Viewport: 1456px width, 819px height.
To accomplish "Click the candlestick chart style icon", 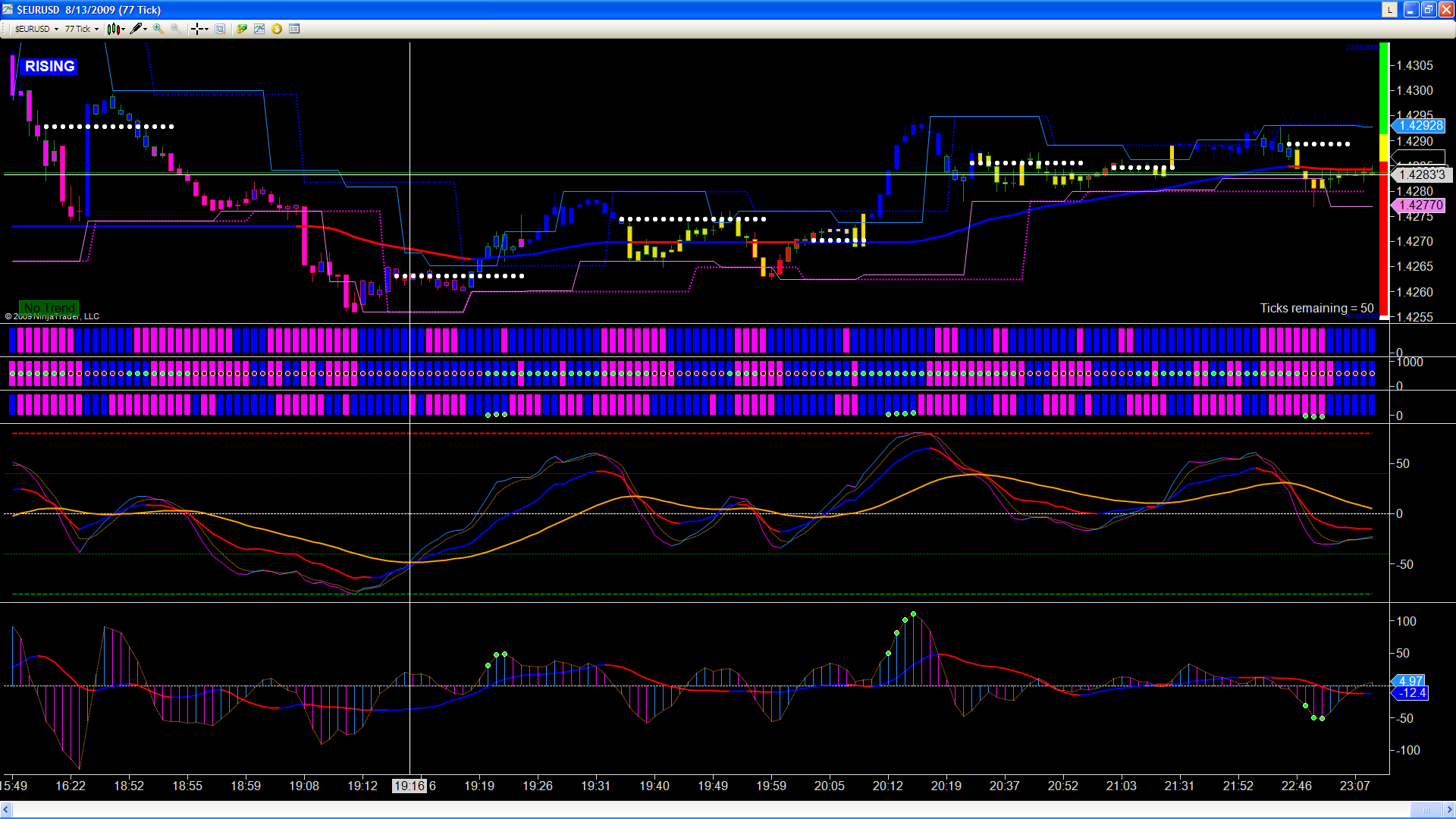I will tap(113, 29).
